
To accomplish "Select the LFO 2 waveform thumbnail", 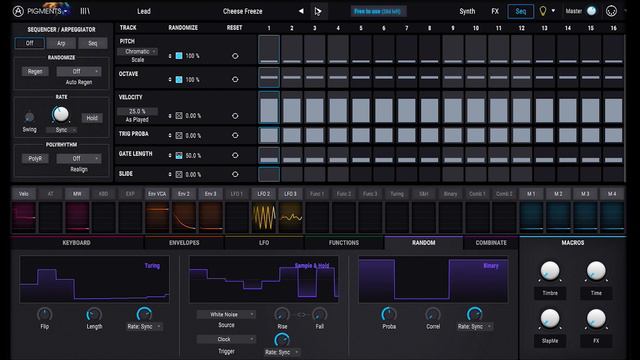I will click(264, 217).
